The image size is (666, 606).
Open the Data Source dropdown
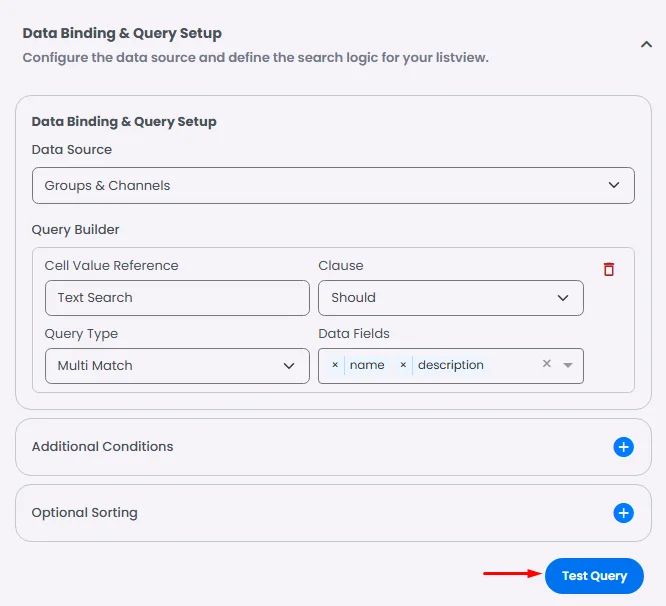[x=333, y=186]
